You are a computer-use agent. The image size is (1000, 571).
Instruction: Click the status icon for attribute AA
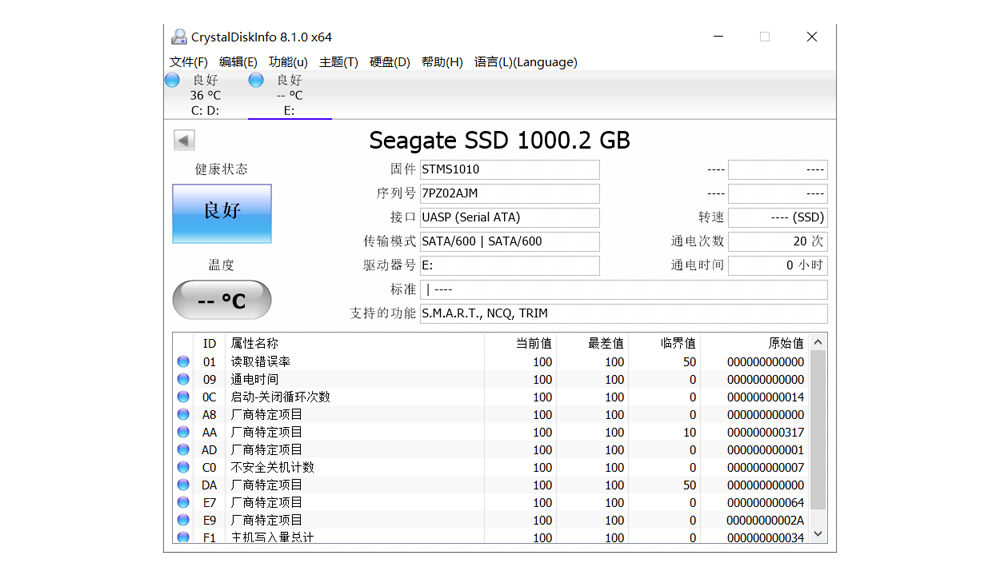(183, 432)
